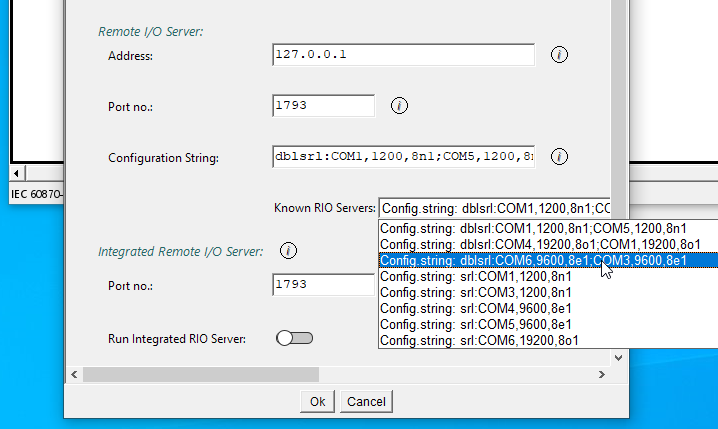The height and width of the screenshot is (429, 718).
Task: Click info icon beside Integrated Remote I/O Server
Action: click(287, 251)
